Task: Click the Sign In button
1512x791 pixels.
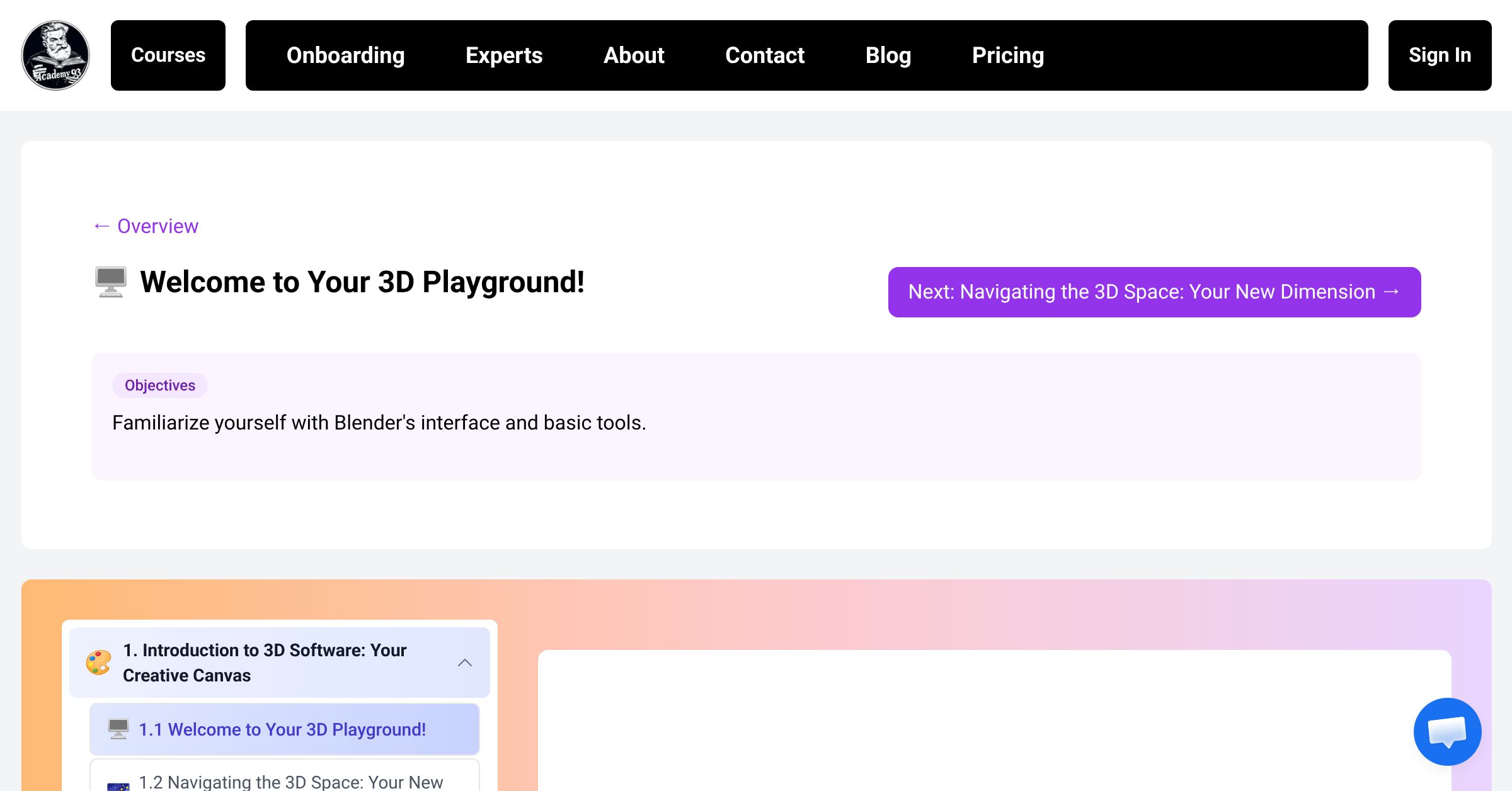Action: pos(1440,55)
